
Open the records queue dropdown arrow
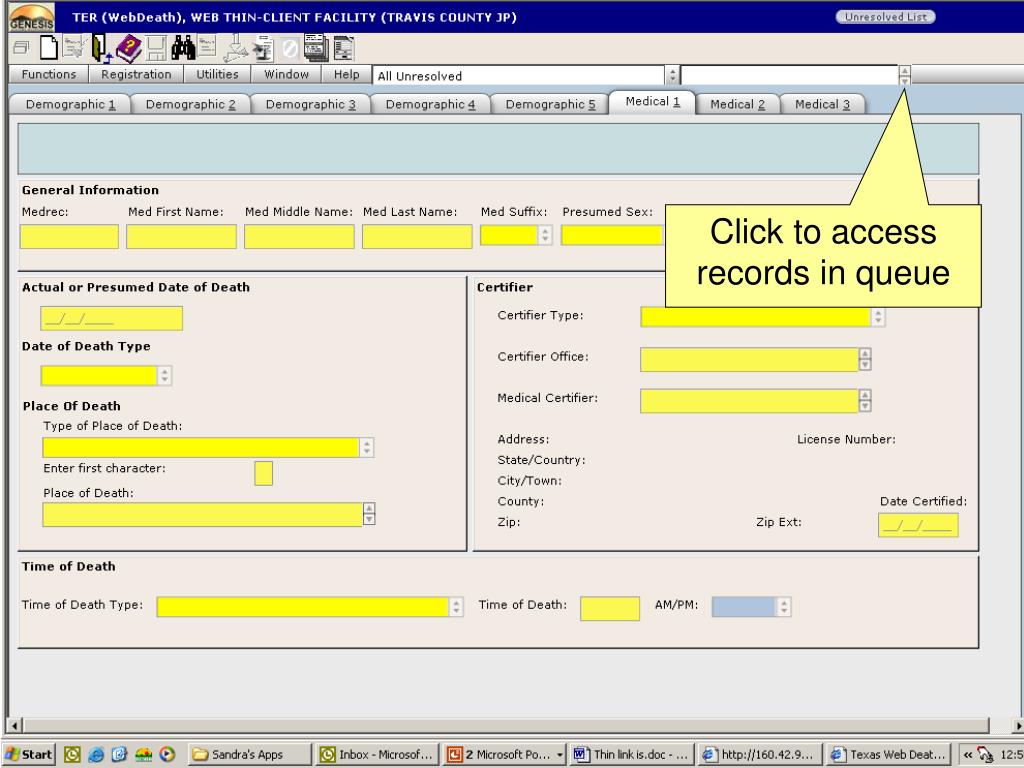[904, 76]
